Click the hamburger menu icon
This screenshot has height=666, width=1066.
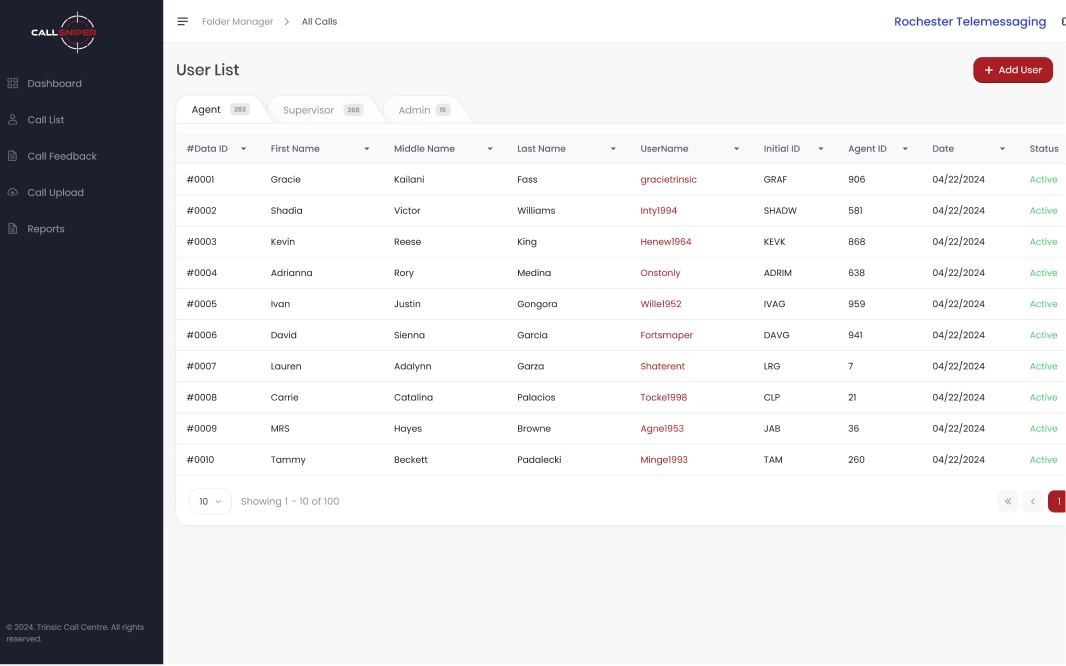point(182,21)
